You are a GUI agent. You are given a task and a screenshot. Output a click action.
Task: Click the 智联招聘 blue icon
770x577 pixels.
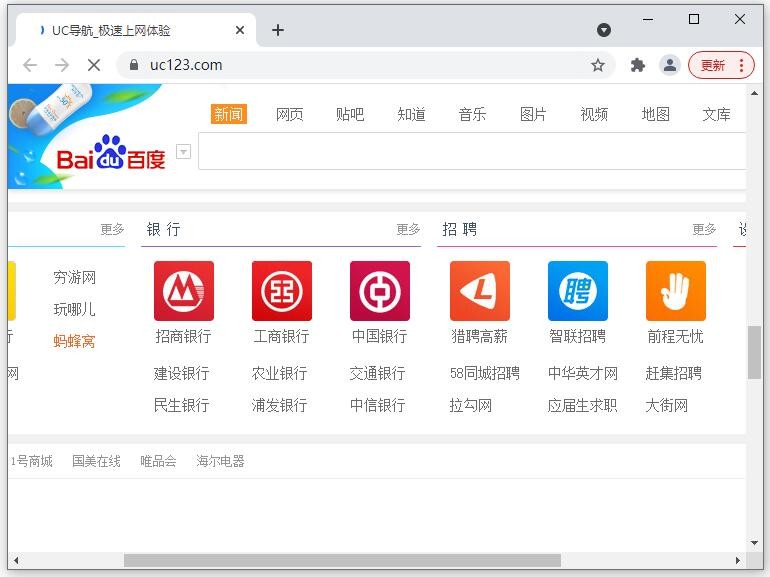(x=578, y=291)
